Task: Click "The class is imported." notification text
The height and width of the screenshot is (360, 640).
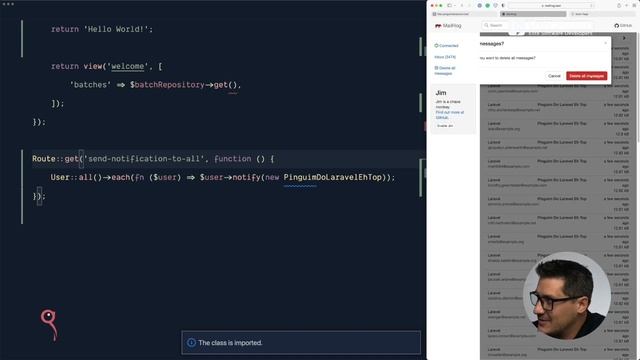Action: pos(230,343)
